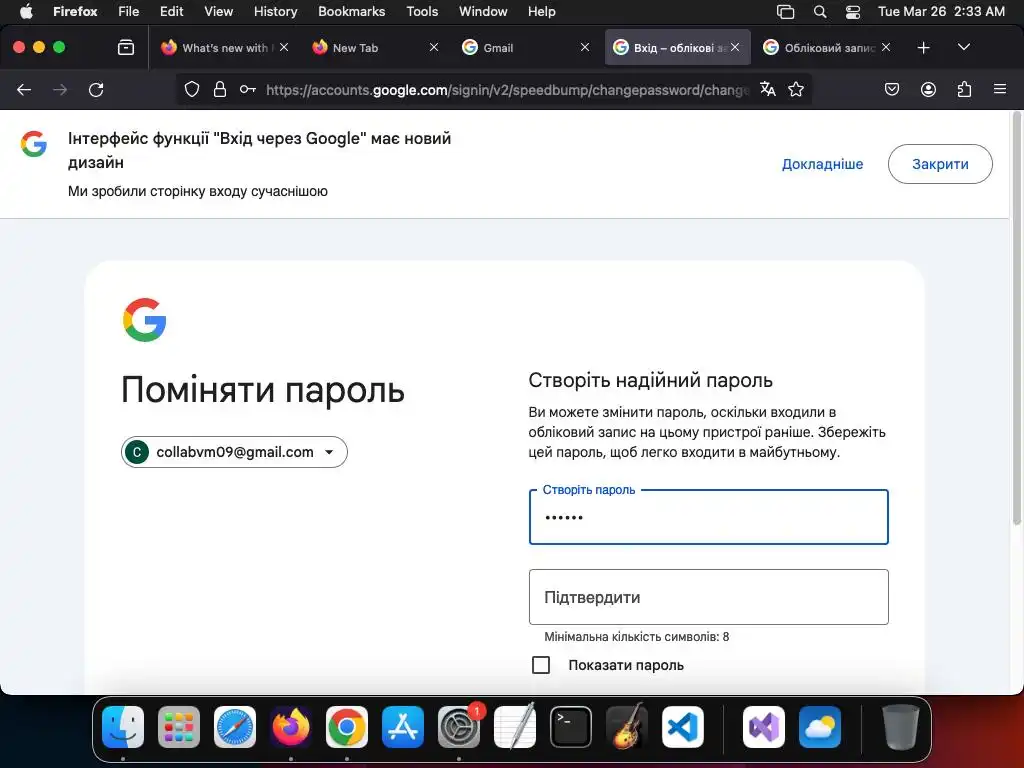The height and width of the screenshot is (768, 1024).
Task: Open the tracking protection shield icon
Action: [x=191, y=89]
